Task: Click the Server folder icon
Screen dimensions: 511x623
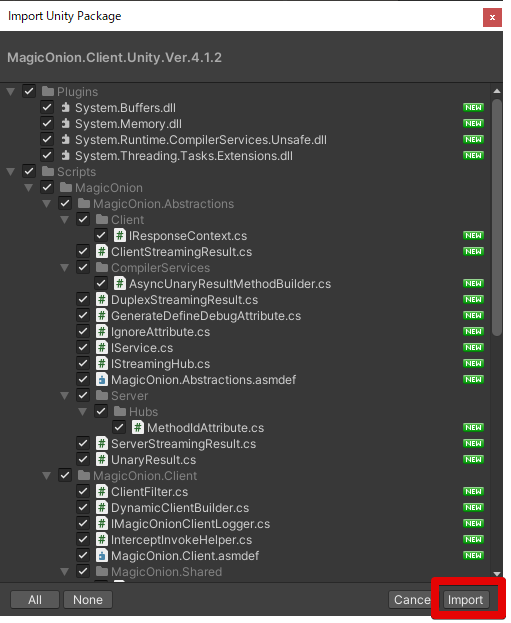Action: [x=102, y=396]
